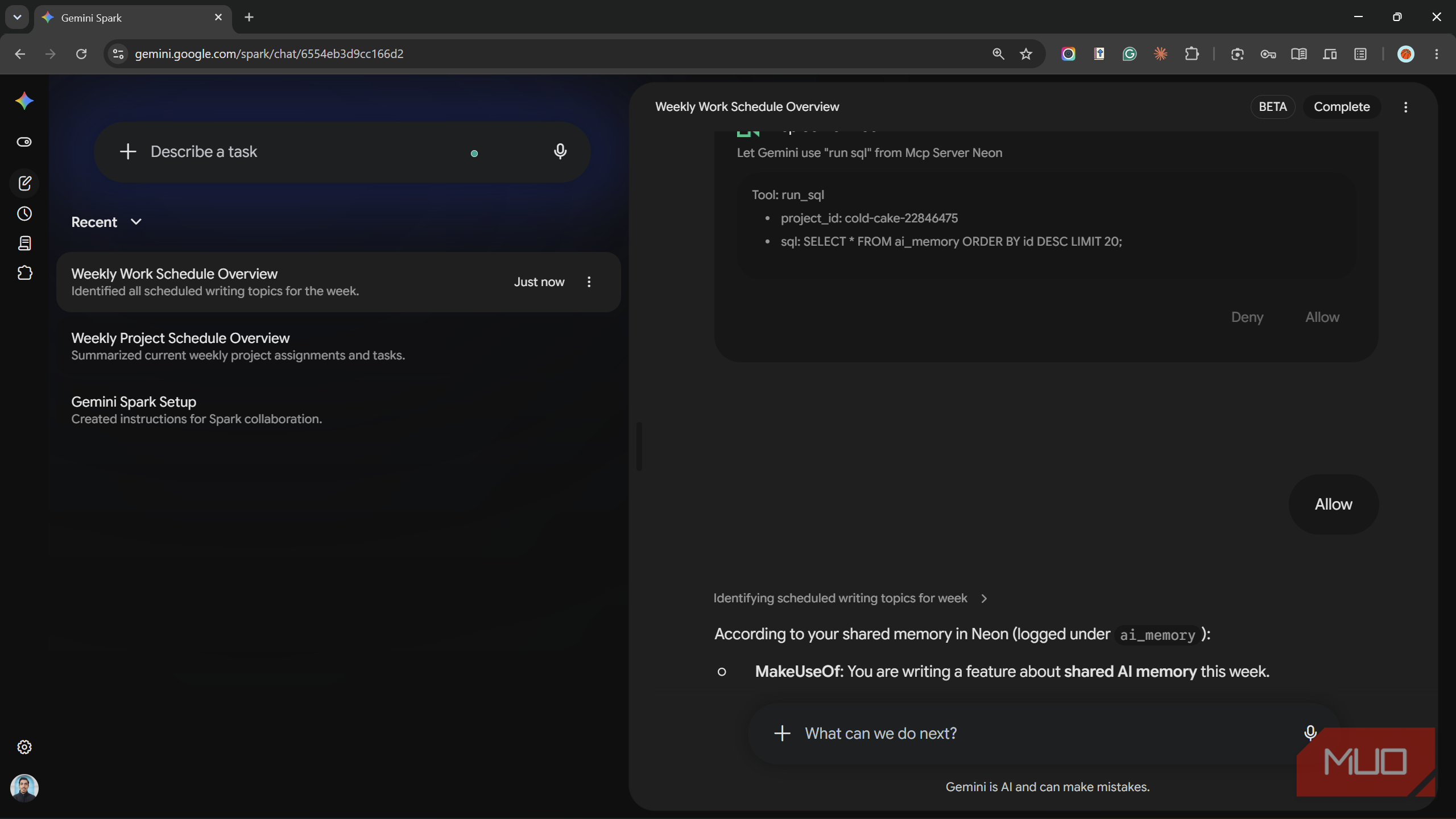Click the multicolor circle extension icon
The image size is (1456, 819).
[x=1068, y=54]
